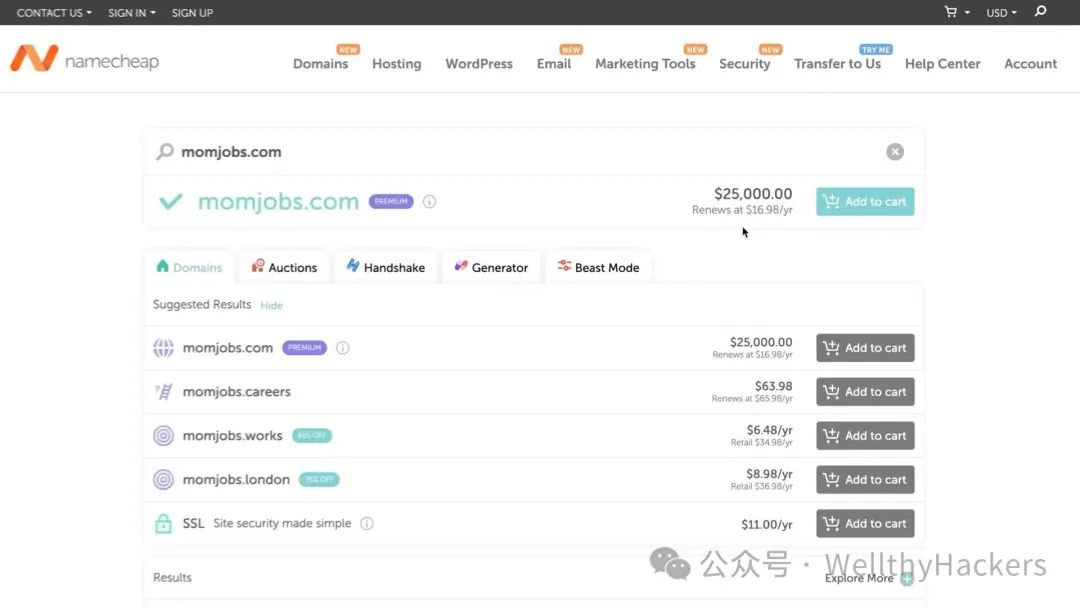Click the Results heading

click(172, 578)
